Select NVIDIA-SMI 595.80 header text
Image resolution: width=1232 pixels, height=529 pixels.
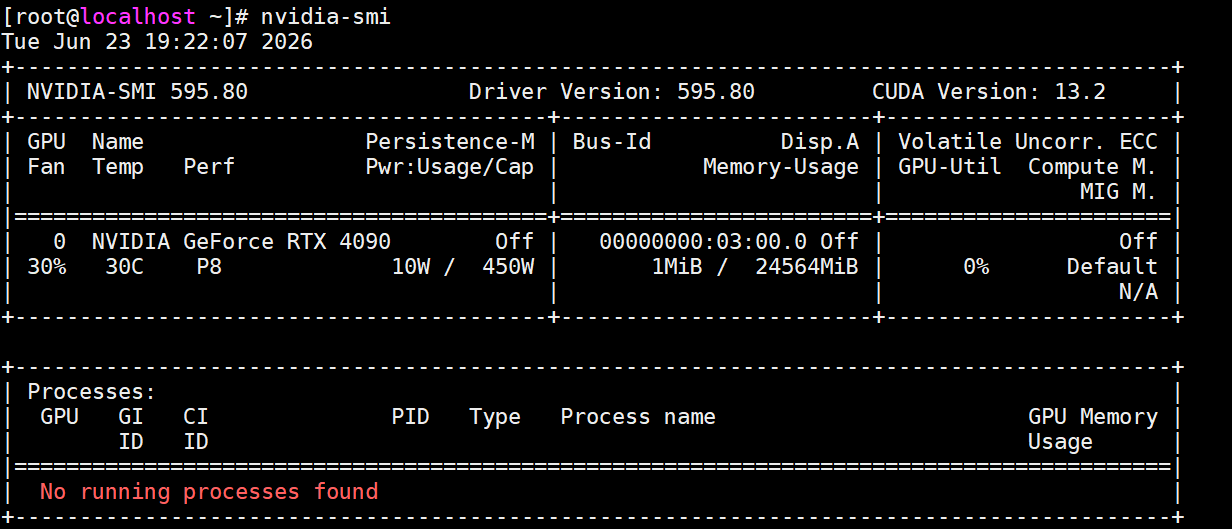pos(137,92)
